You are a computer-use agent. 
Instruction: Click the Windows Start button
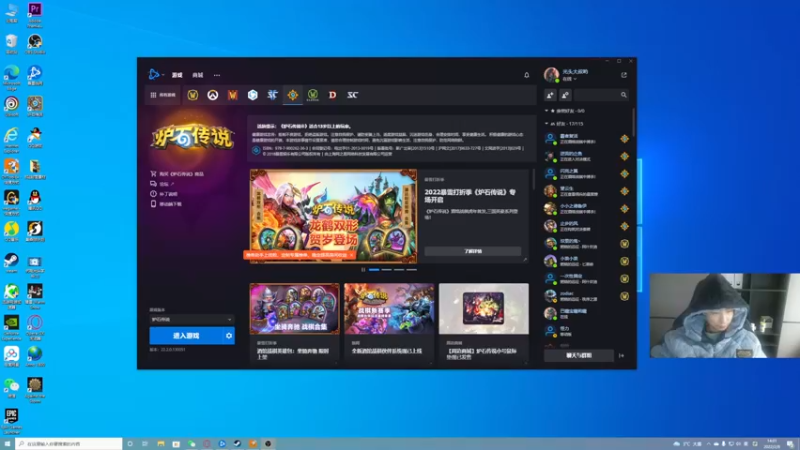(x=7, y=444)
